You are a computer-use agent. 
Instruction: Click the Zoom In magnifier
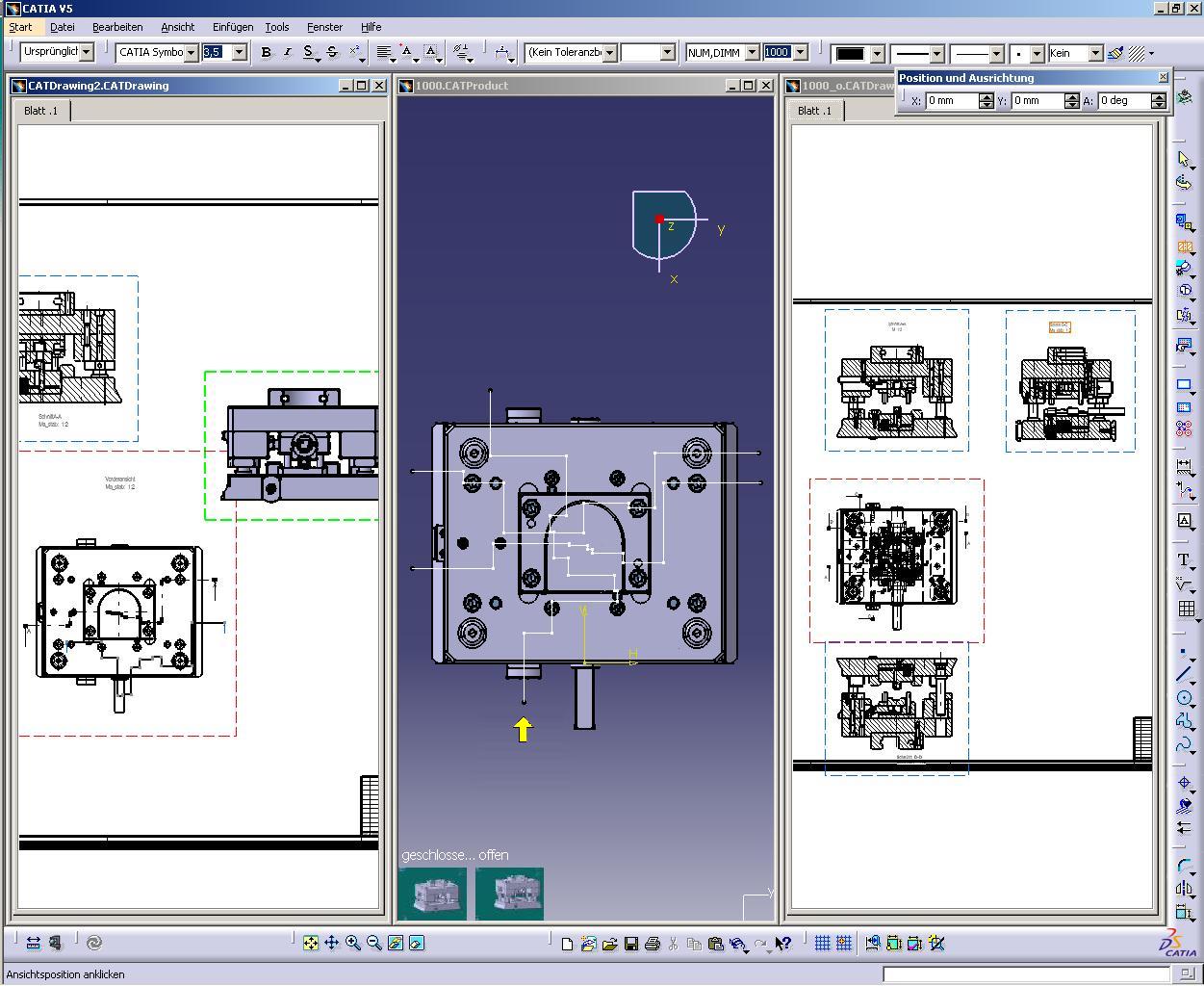353,944
